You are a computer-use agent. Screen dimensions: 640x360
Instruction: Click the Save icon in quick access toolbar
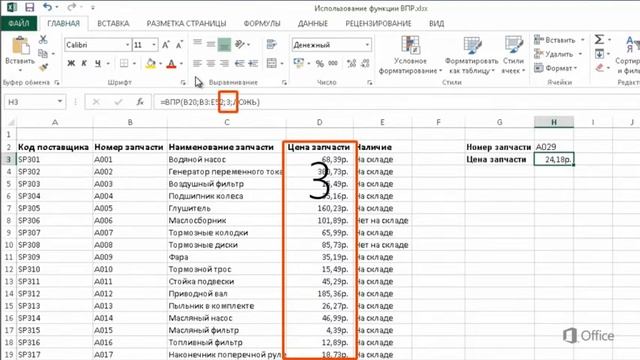[x=29, y=7]
